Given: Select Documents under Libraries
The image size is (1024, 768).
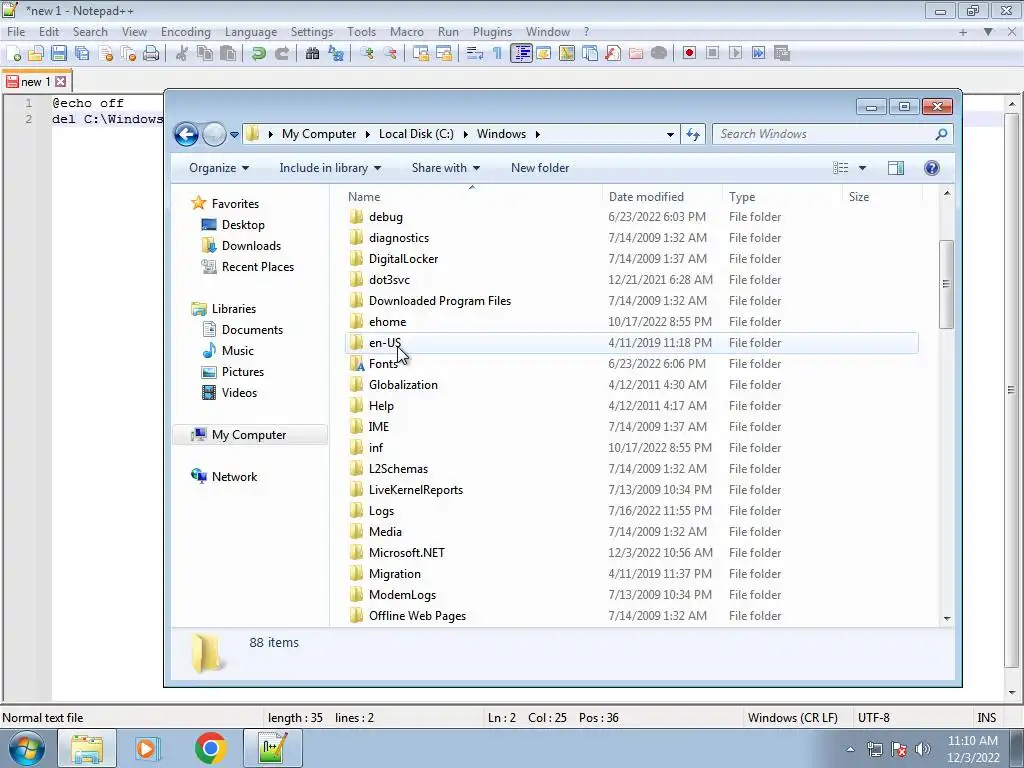Looking at the screenshot, I should pos(252,330).
